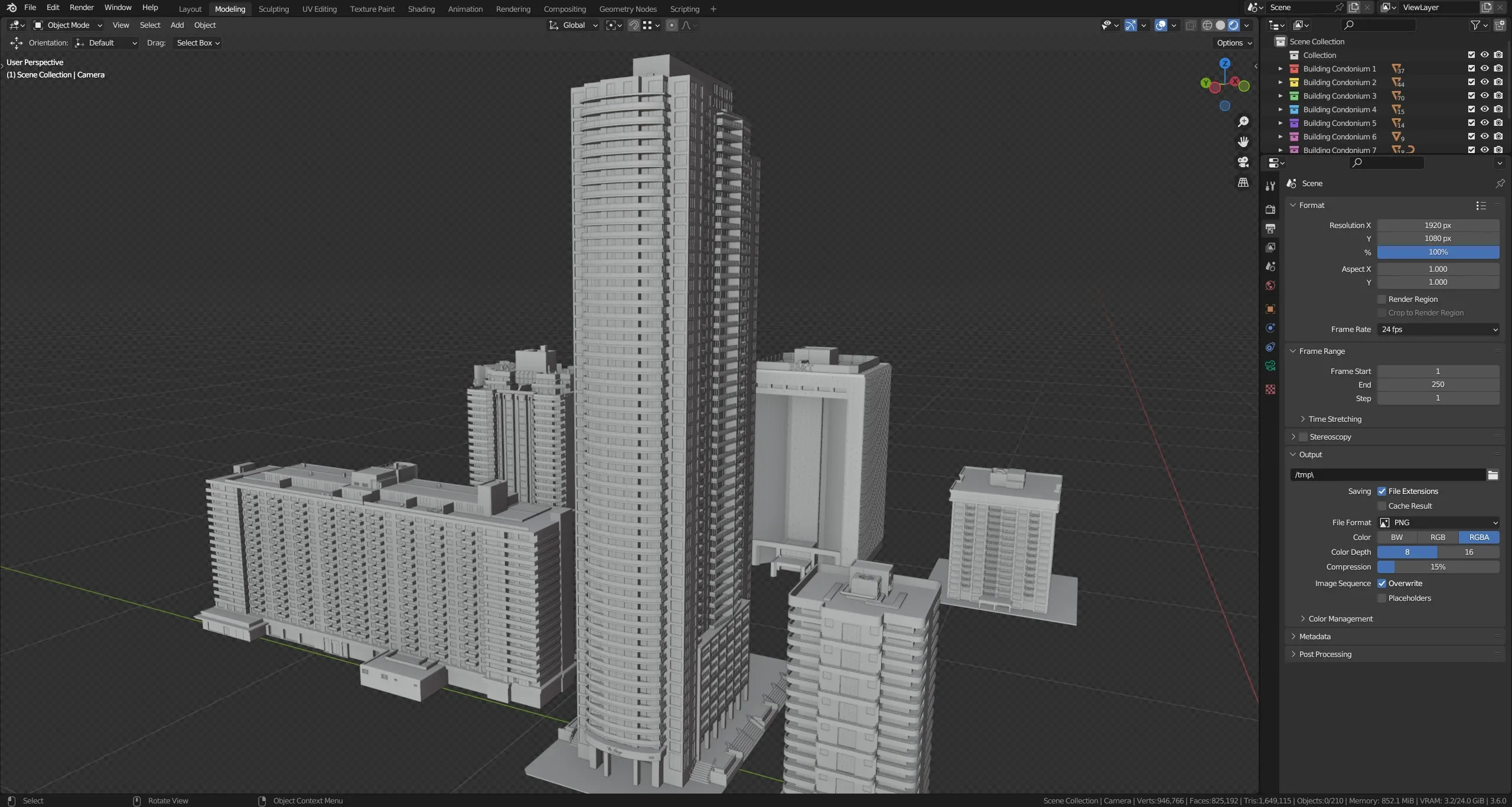This screenshot has height=807, width=1512.
Task: Enable the Overwrite checkbox in Output
Action: [x=1382, y=583]
